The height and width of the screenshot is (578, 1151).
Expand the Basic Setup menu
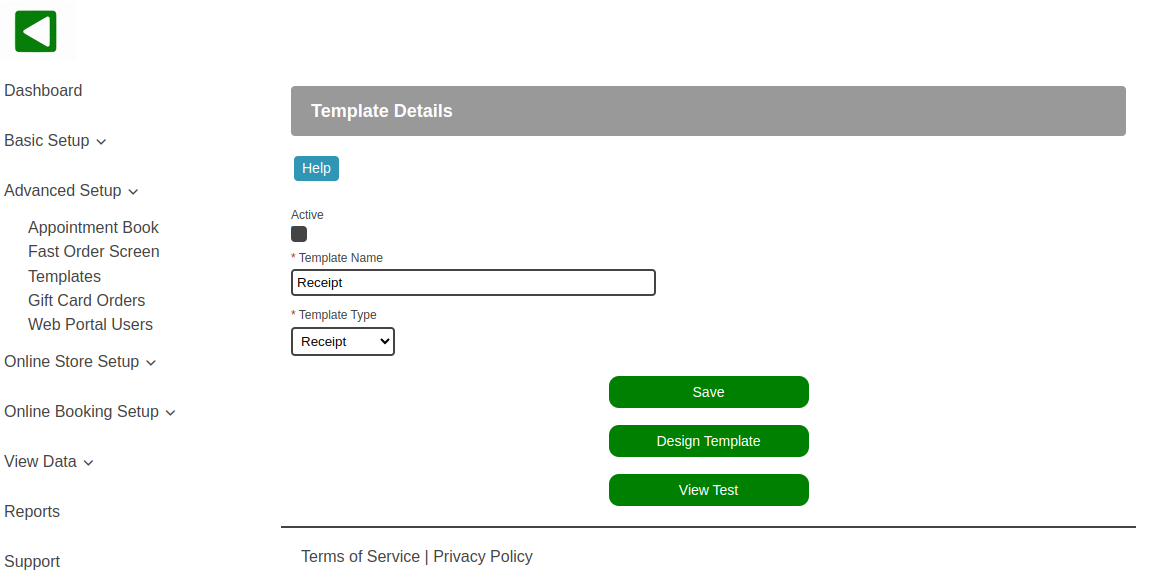[55, 140]
